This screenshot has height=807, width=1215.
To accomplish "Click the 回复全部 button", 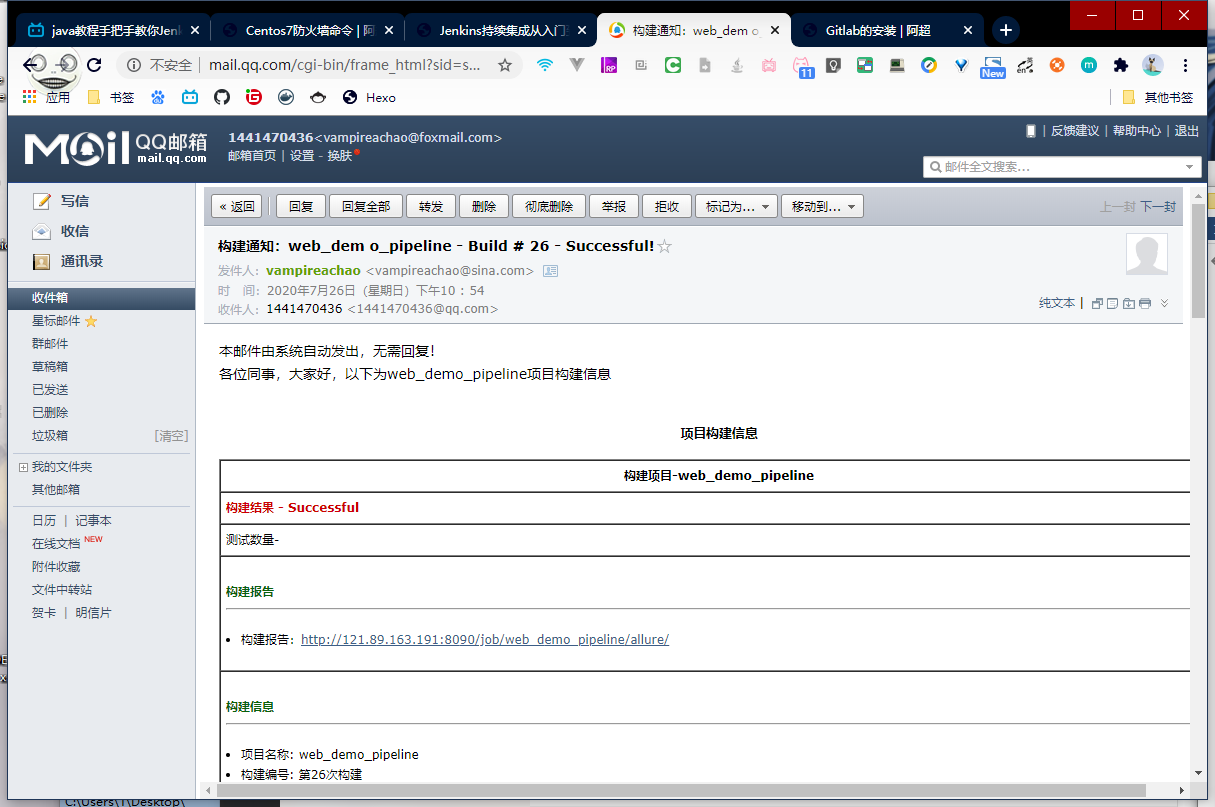I will coord(365,207).
